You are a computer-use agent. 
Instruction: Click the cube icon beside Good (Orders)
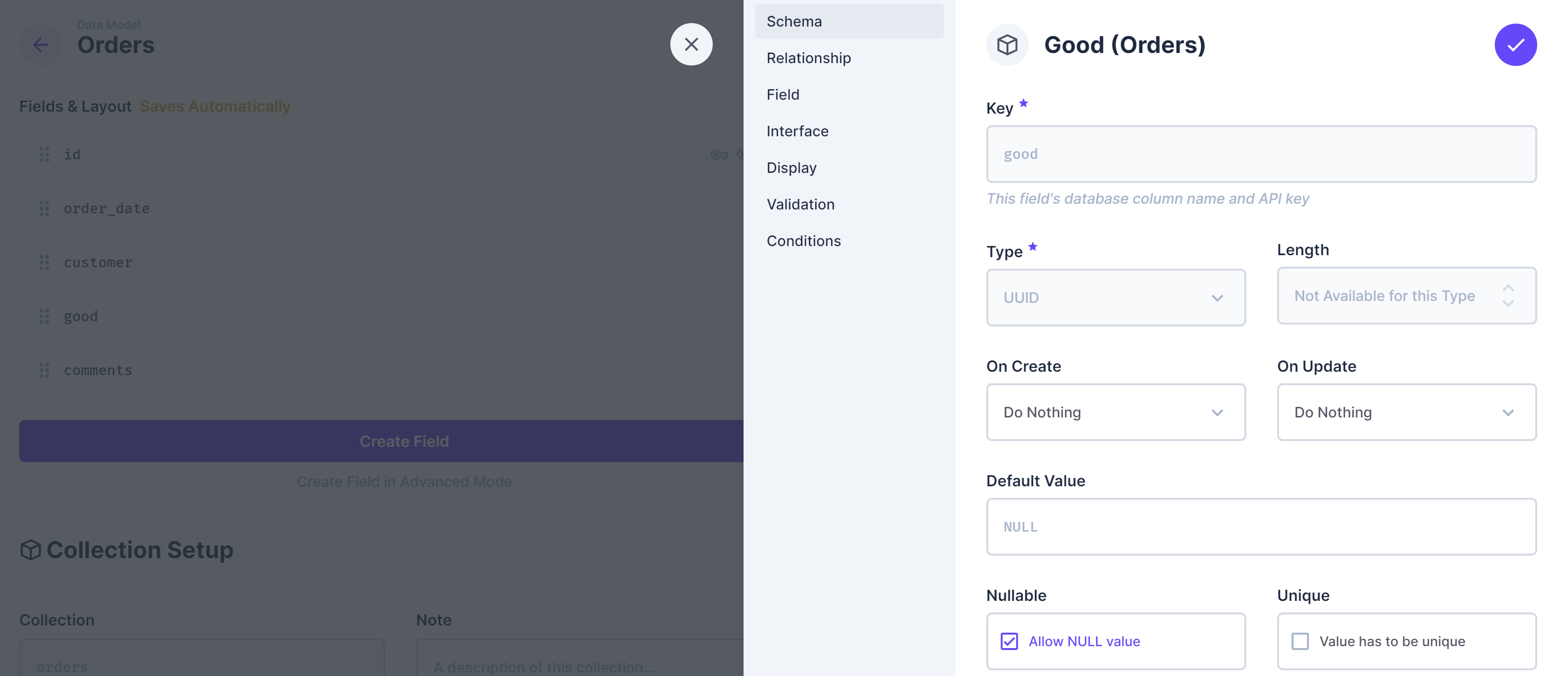click(1007, 44)
